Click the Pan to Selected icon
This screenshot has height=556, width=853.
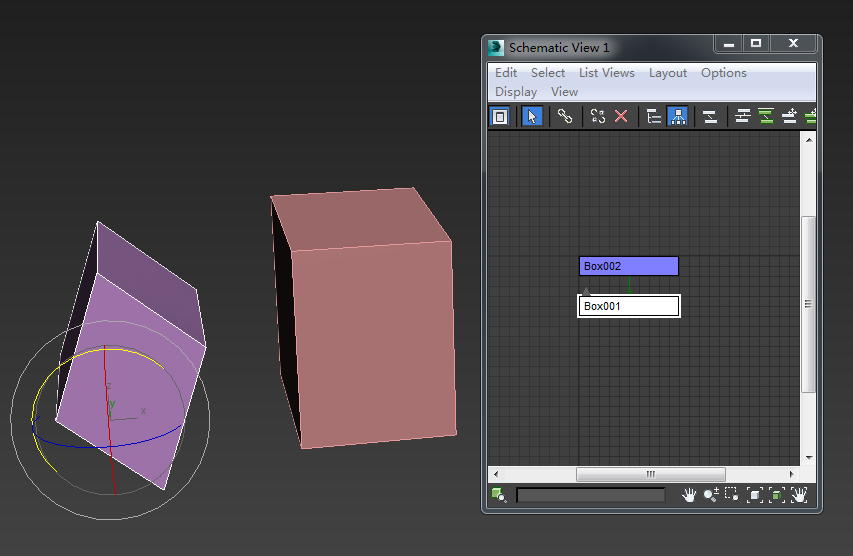tap(799, 495)
